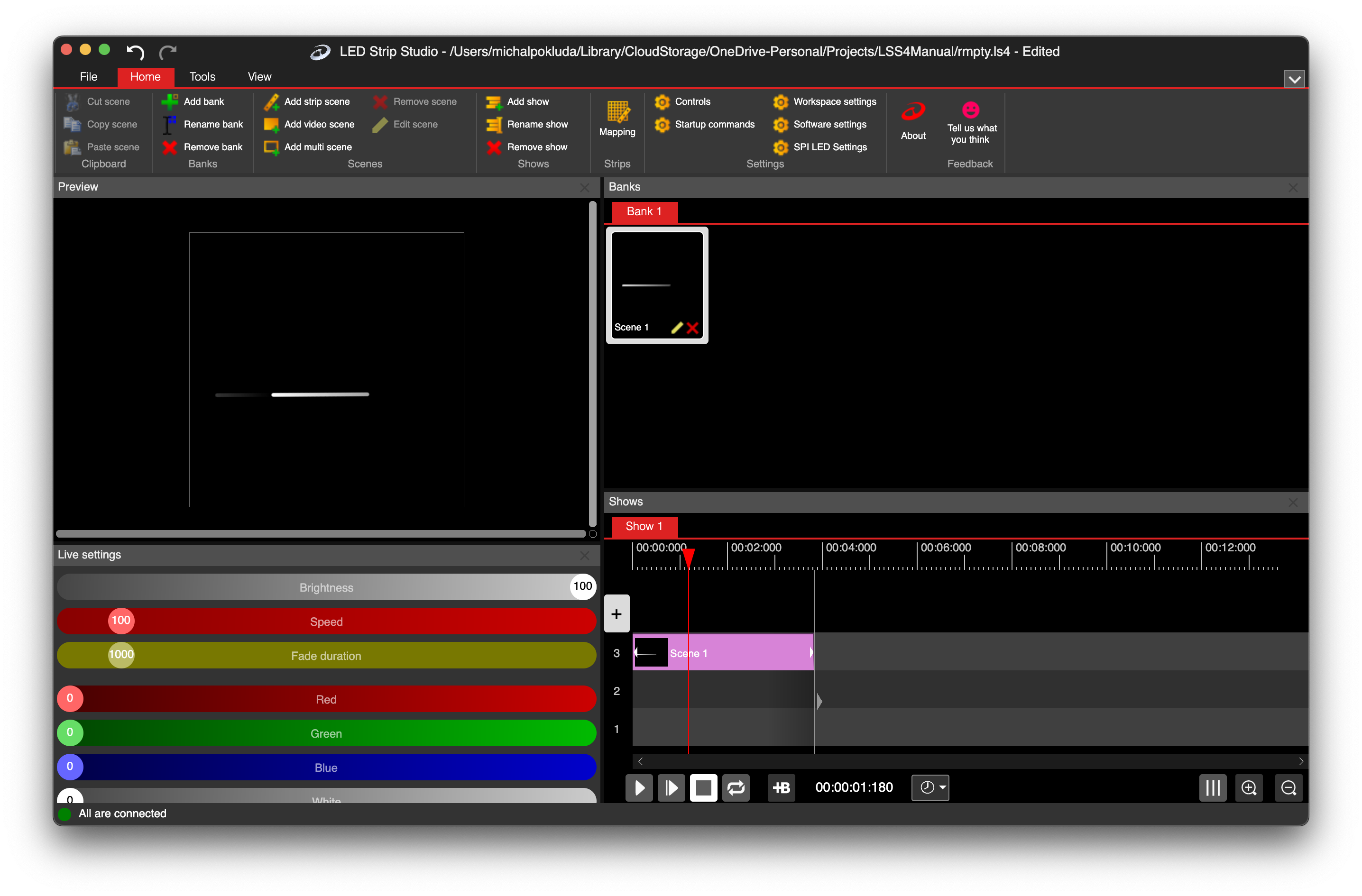Screen dimensions: 1362x896
Task: Switch to the Home tab
Action: click(146, 77)
